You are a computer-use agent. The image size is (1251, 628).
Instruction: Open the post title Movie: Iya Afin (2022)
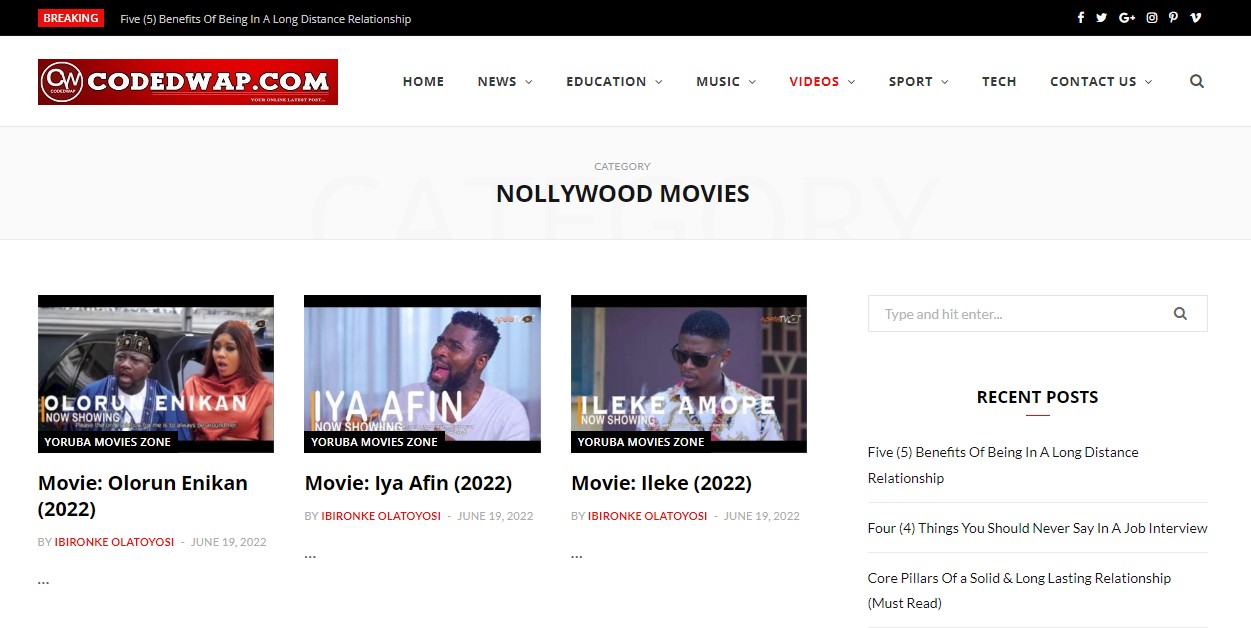pyautogui.click(x=408, y=483)
